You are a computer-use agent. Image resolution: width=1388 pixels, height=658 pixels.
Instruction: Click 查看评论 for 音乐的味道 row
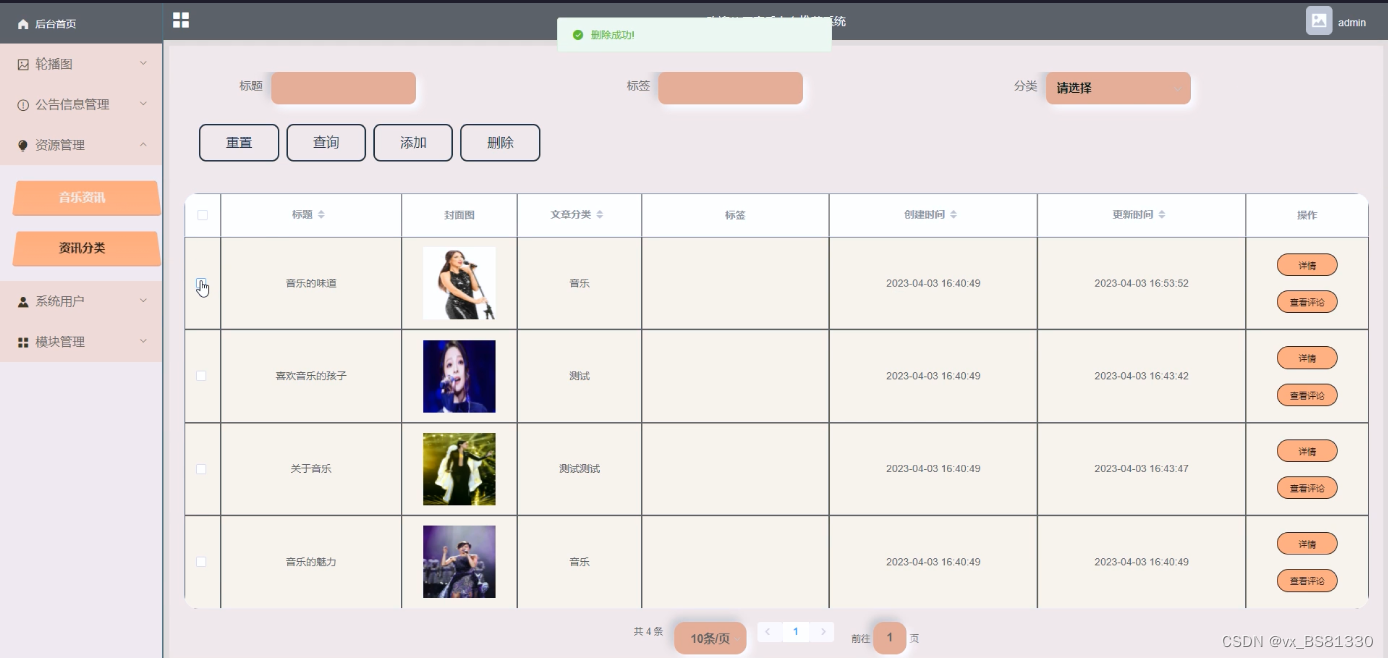tap(1307, 302)
